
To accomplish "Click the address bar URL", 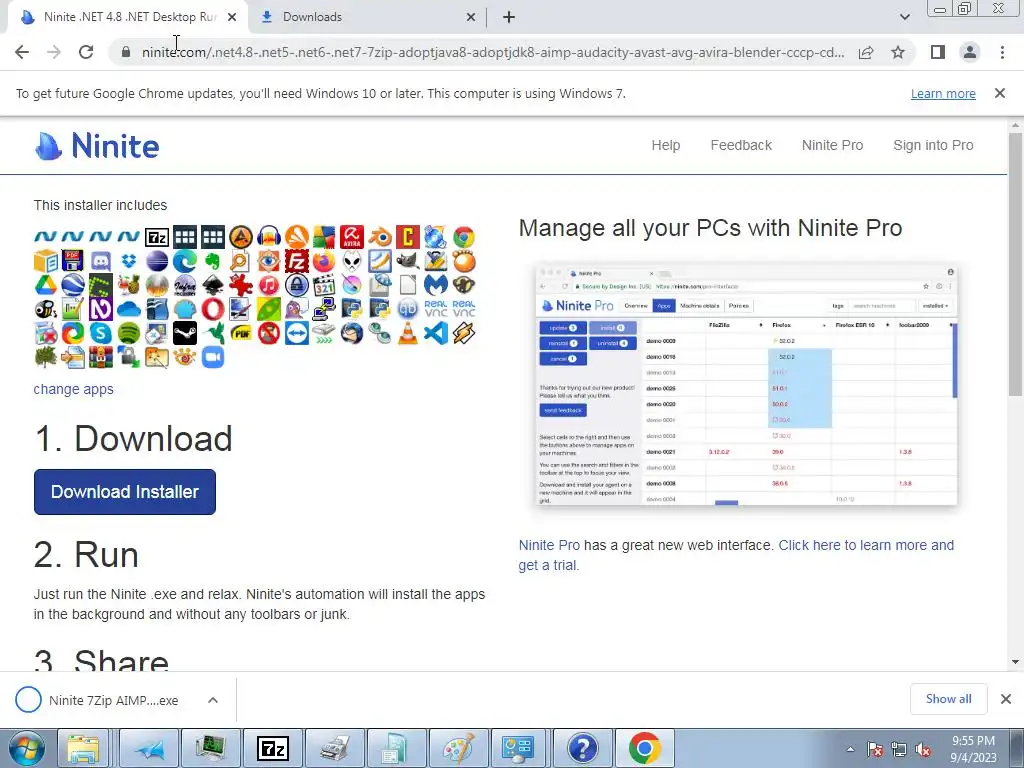I will coord(492,52).
